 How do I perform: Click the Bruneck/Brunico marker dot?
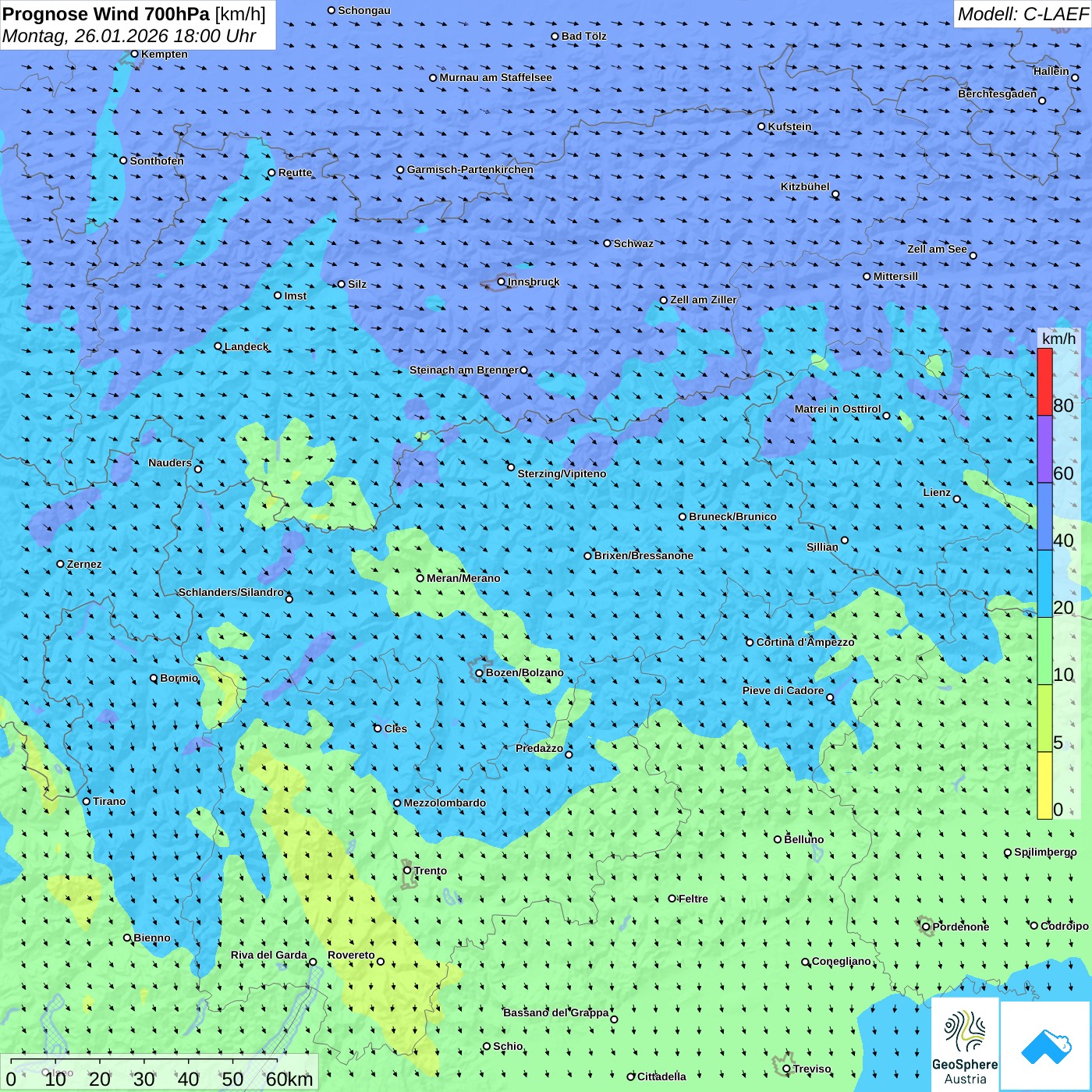click(682, 516)
